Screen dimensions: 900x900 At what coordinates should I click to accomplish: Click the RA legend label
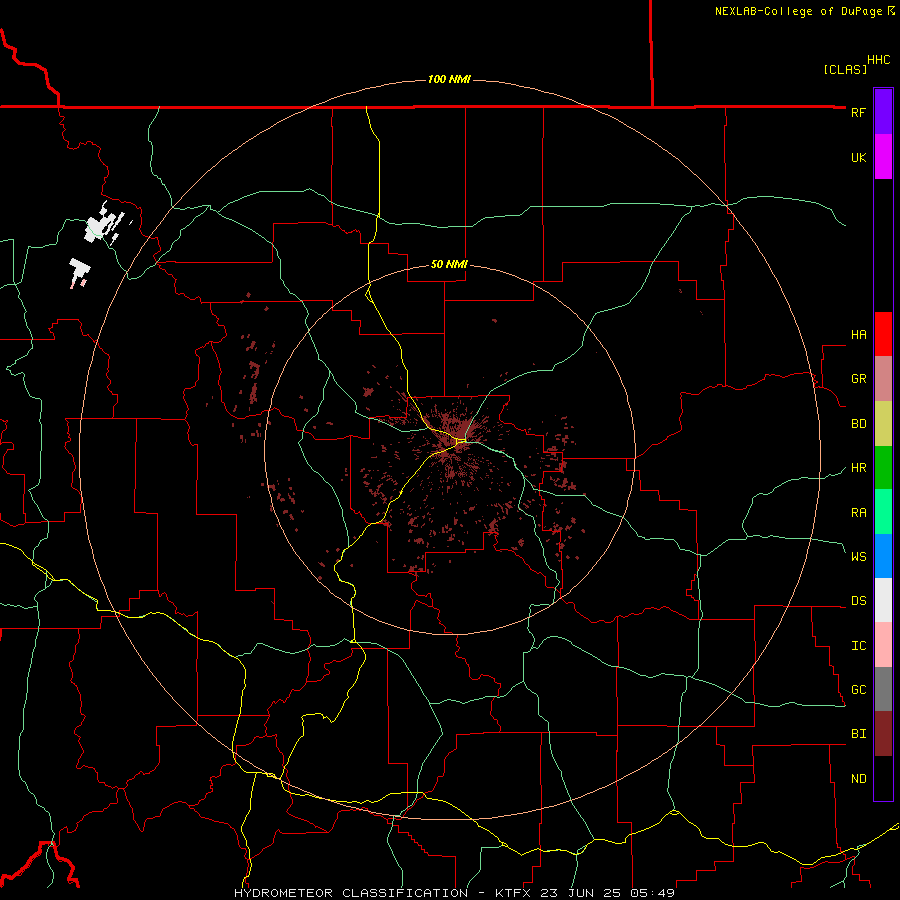(858, 513)
